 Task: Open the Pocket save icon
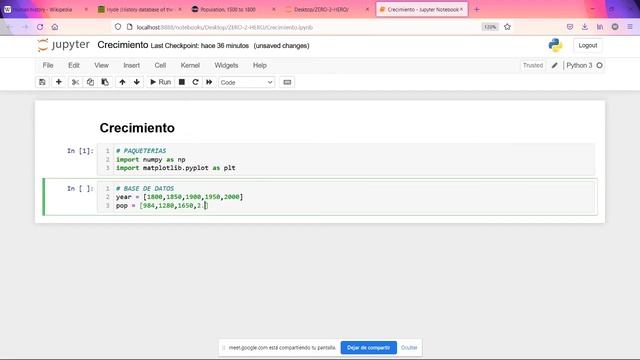pyautogui.click(x=570, y=27)
